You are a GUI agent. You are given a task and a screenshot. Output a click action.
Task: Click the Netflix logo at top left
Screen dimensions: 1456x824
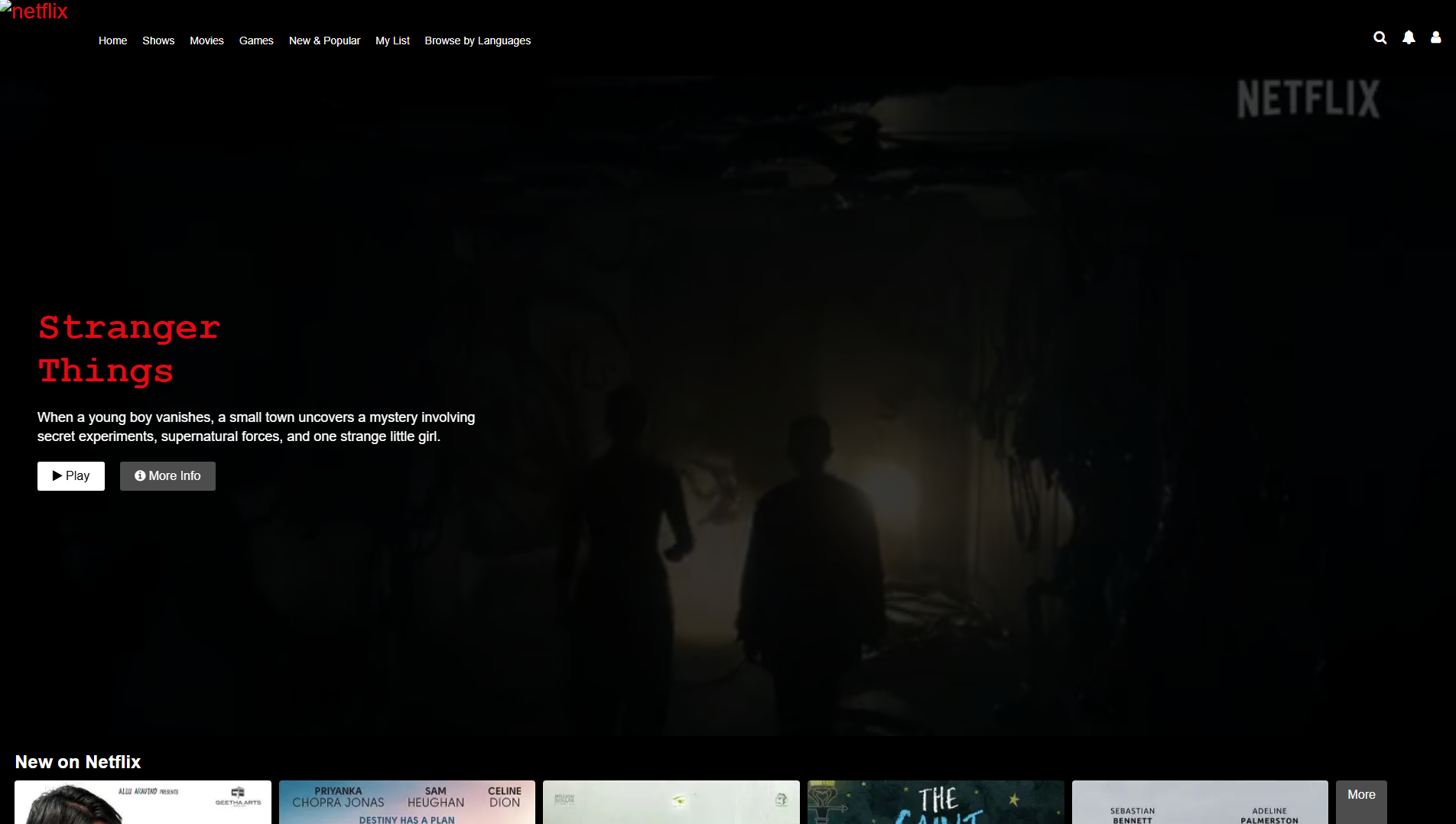coord(34,11)
